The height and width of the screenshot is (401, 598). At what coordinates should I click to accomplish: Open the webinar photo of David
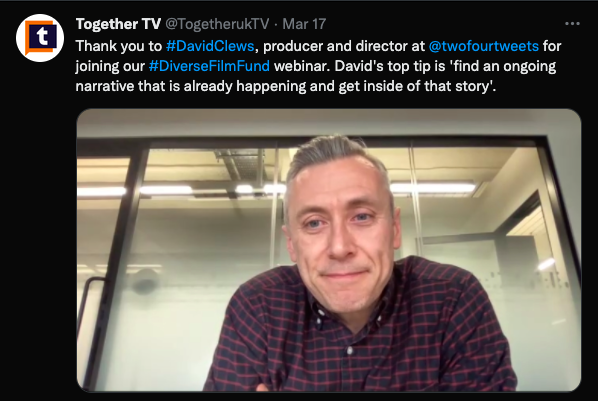coord(329,250)
